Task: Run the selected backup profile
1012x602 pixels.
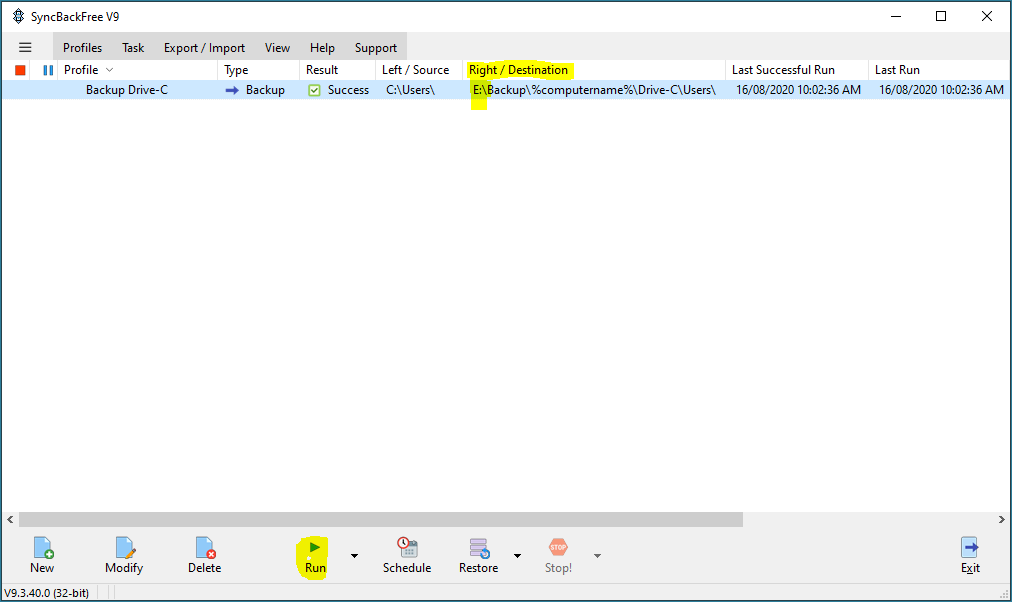Action: 314,557
